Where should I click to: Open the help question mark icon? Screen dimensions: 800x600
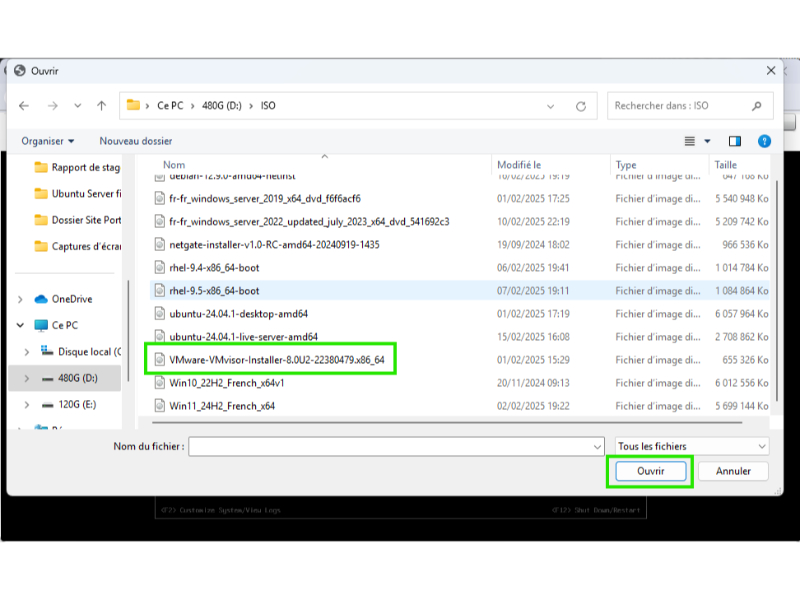(x=764, y=141)
